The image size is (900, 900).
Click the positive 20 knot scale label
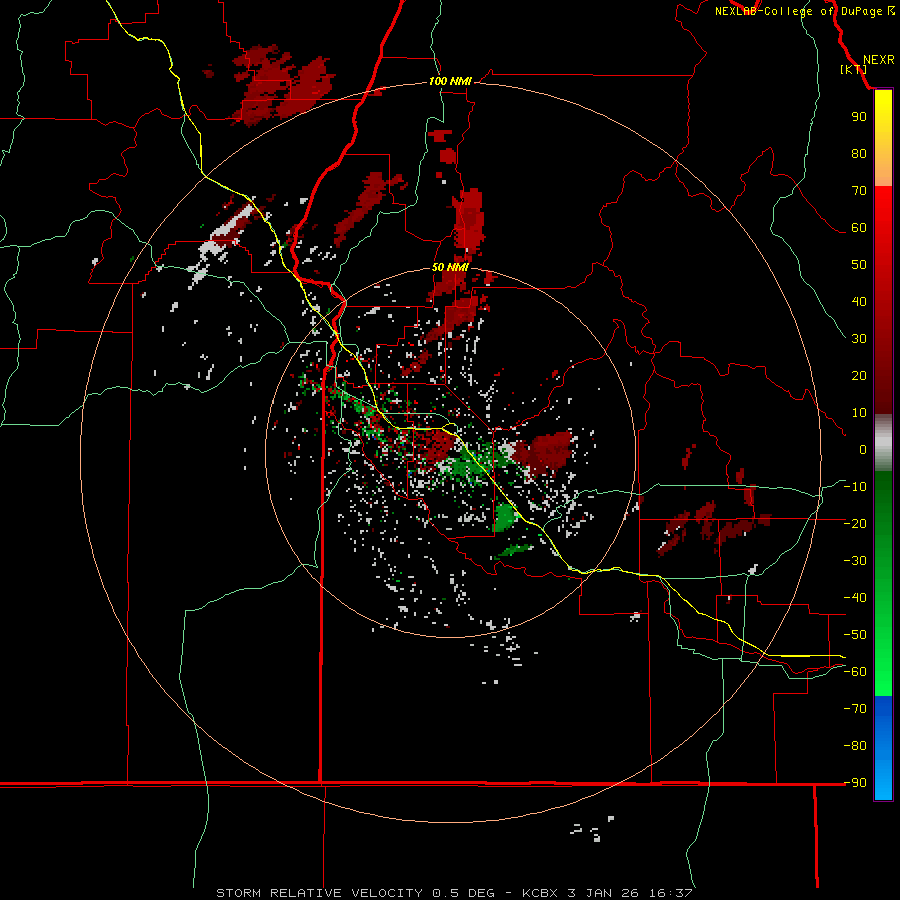pos(859,375)
